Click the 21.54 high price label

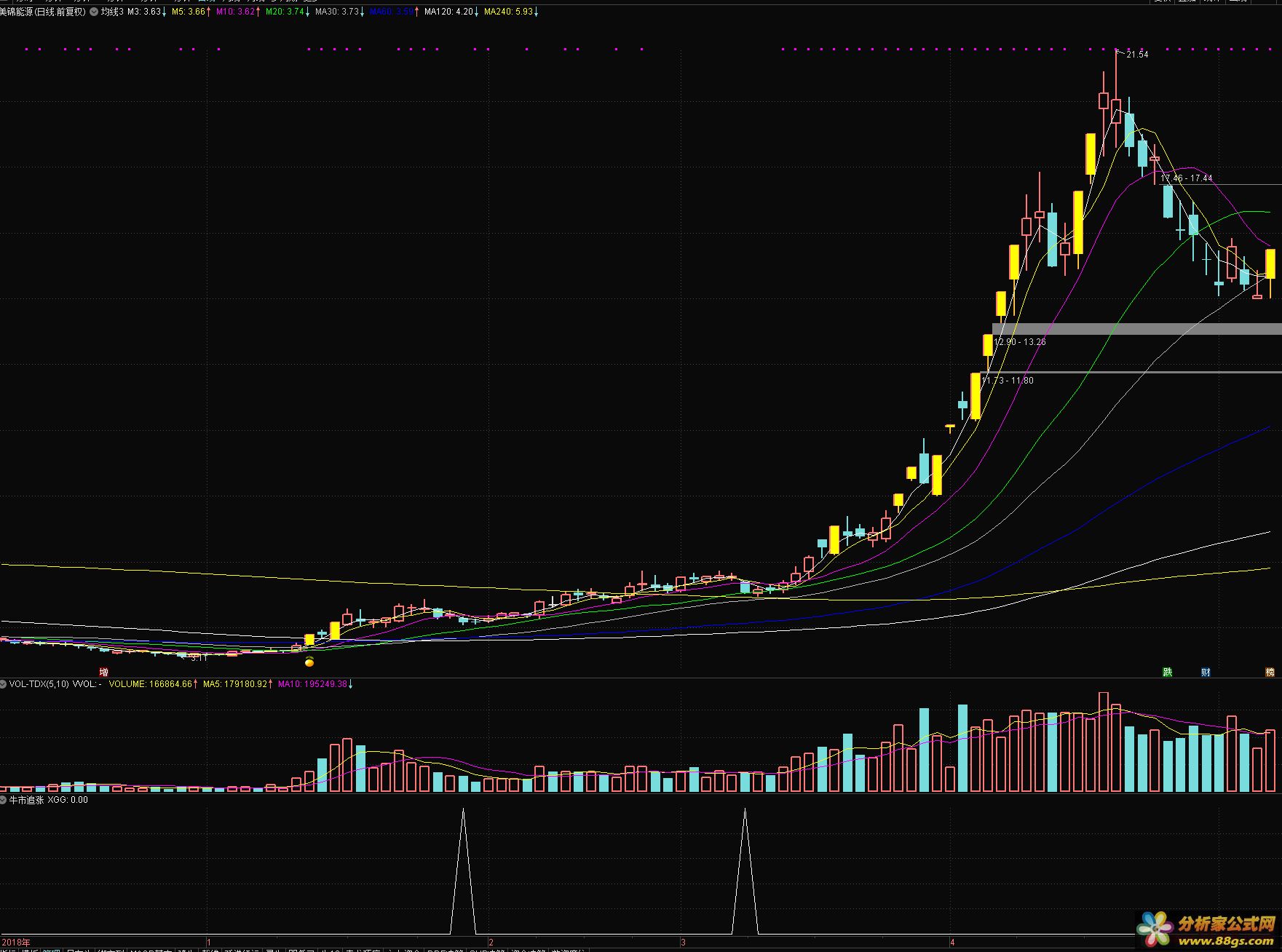pos(1137,55)
